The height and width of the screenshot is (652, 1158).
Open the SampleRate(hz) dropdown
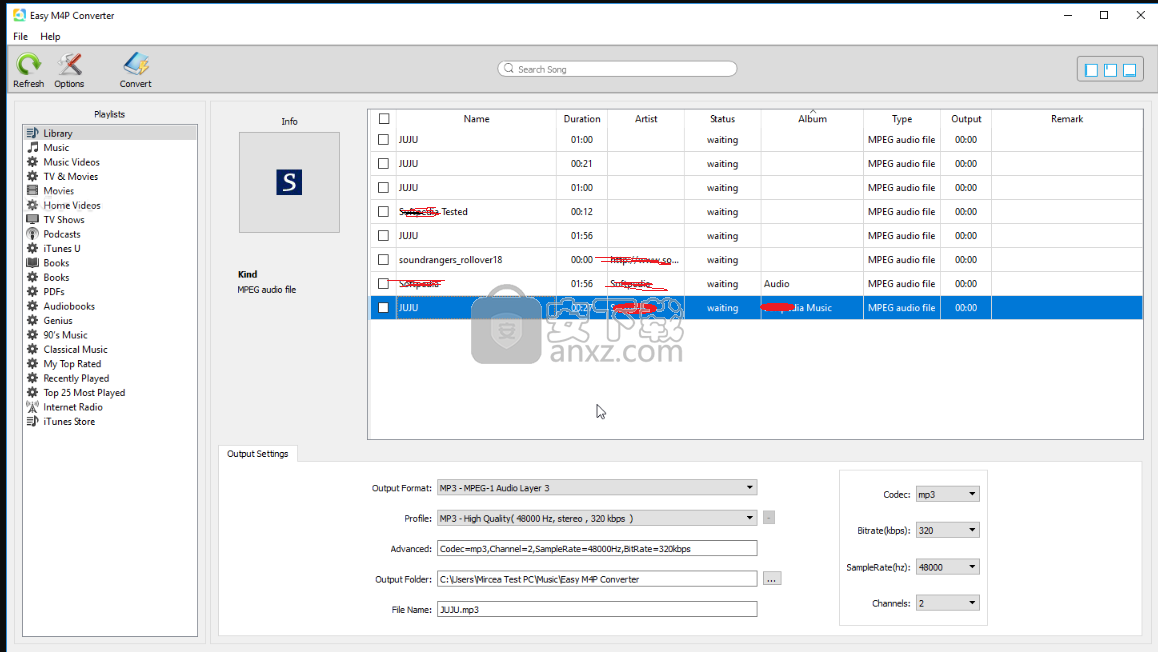click(948, 567)
